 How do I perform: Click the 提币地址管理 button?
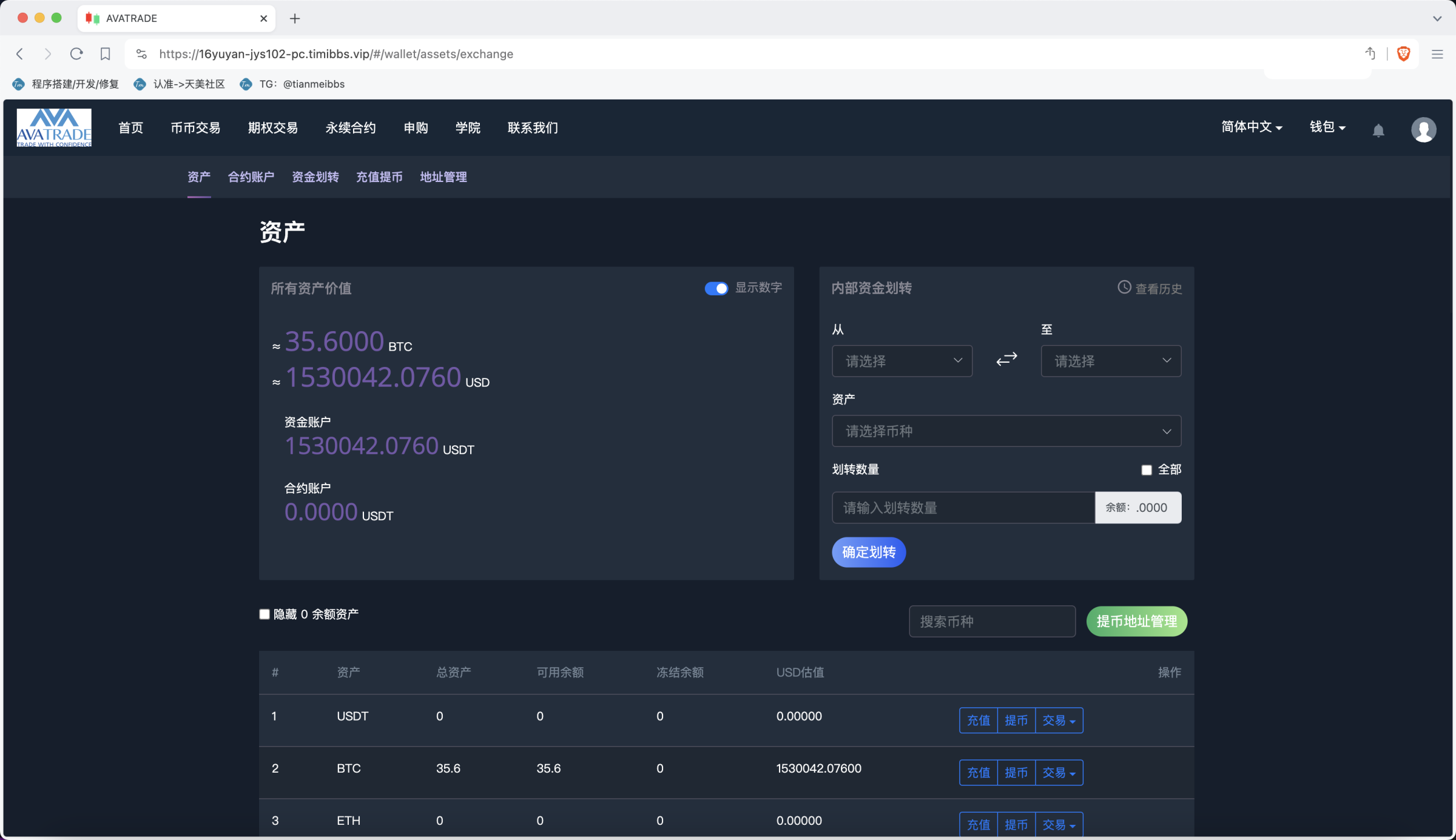[1136, 621]
